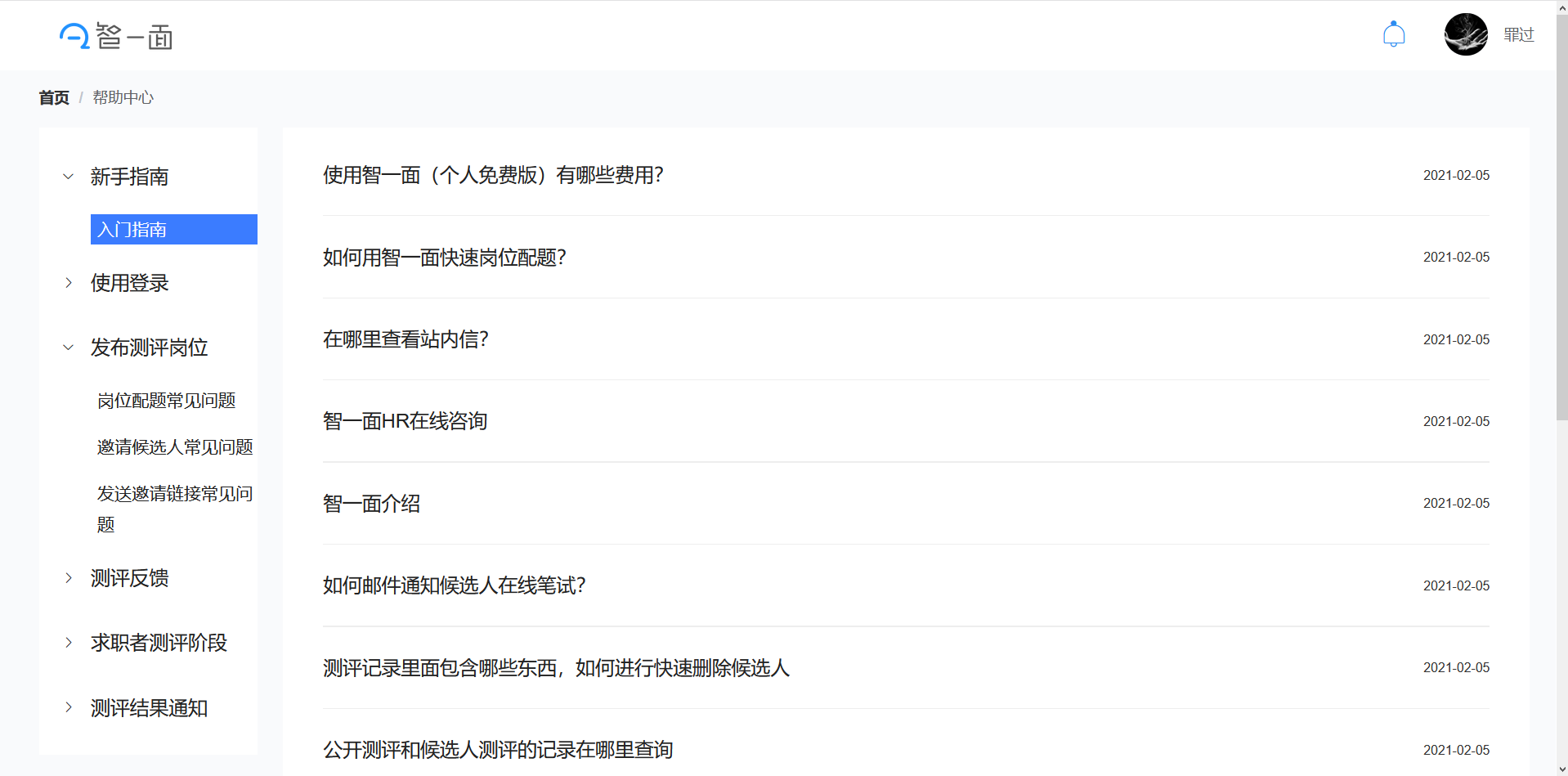The height and width of the screenshot is (776, 1568).
Task: Click the page vertical scrollbar thumb
Action: (1561, 217)
